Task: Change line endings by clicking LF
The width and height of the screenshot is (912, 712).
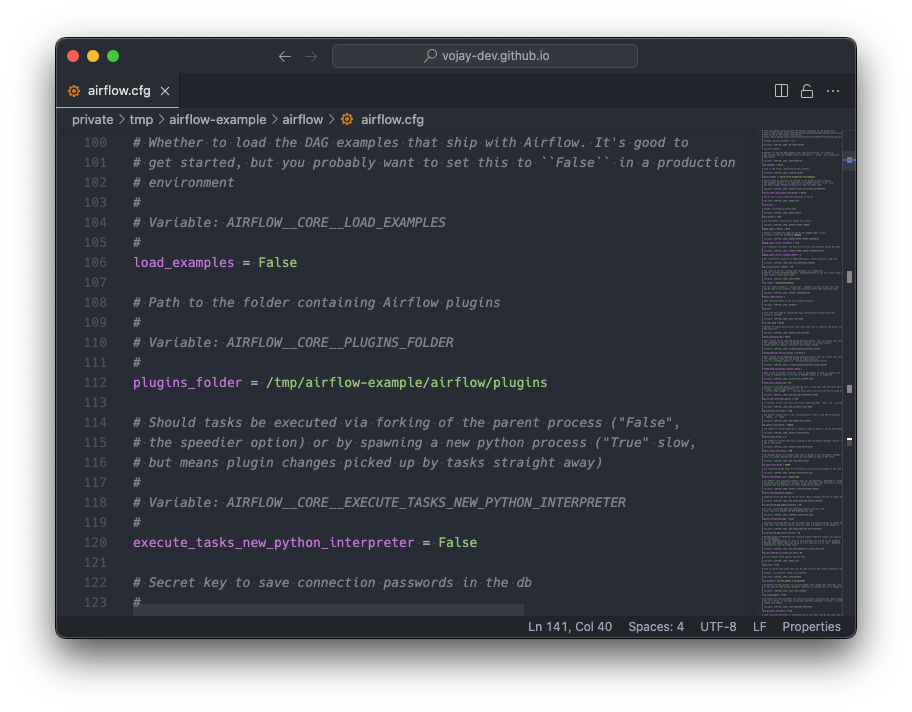Action: [x=759, y=626]
